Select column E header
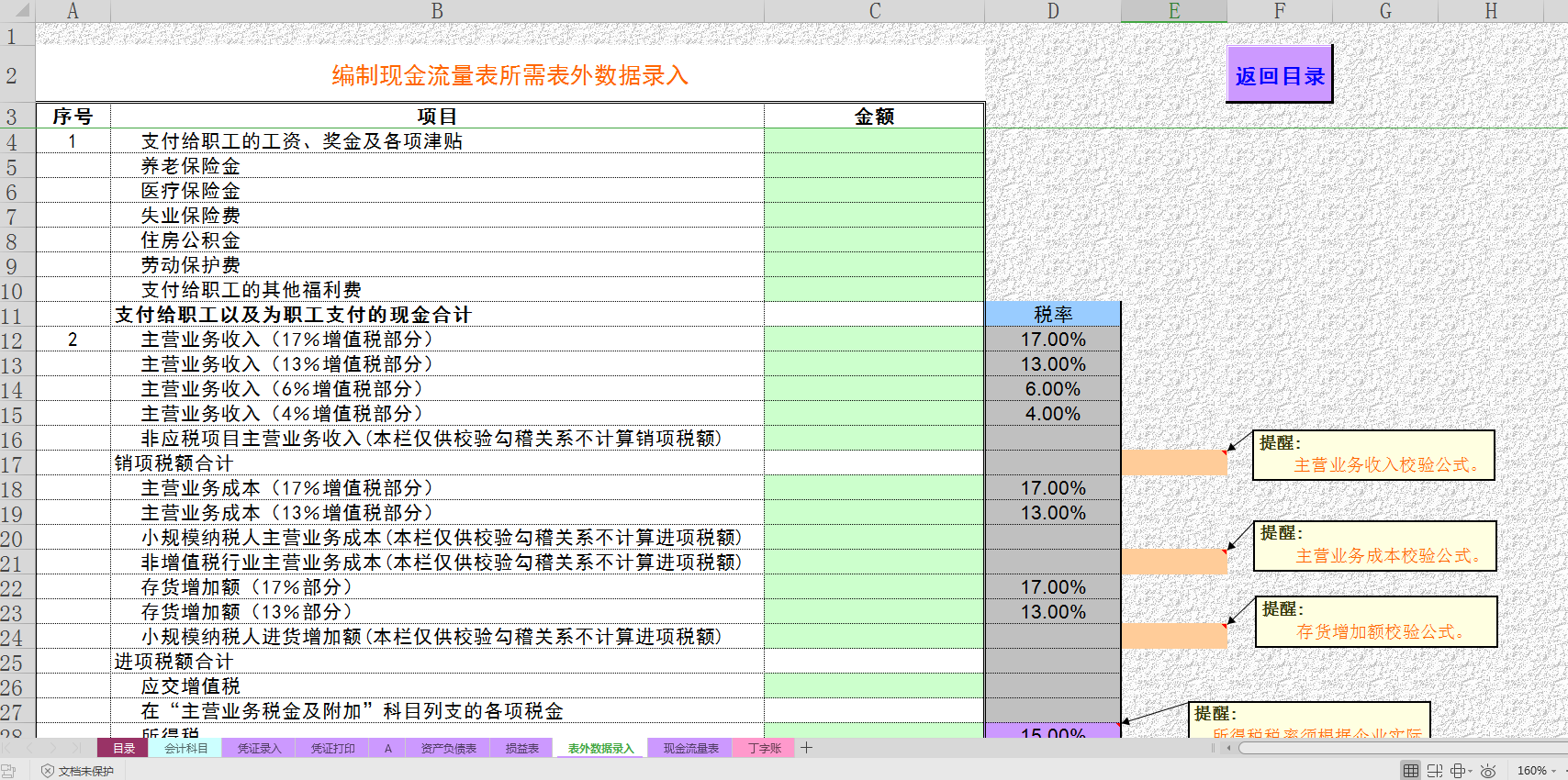This screenshot has height=780, width=1568. coord(1174,11)
